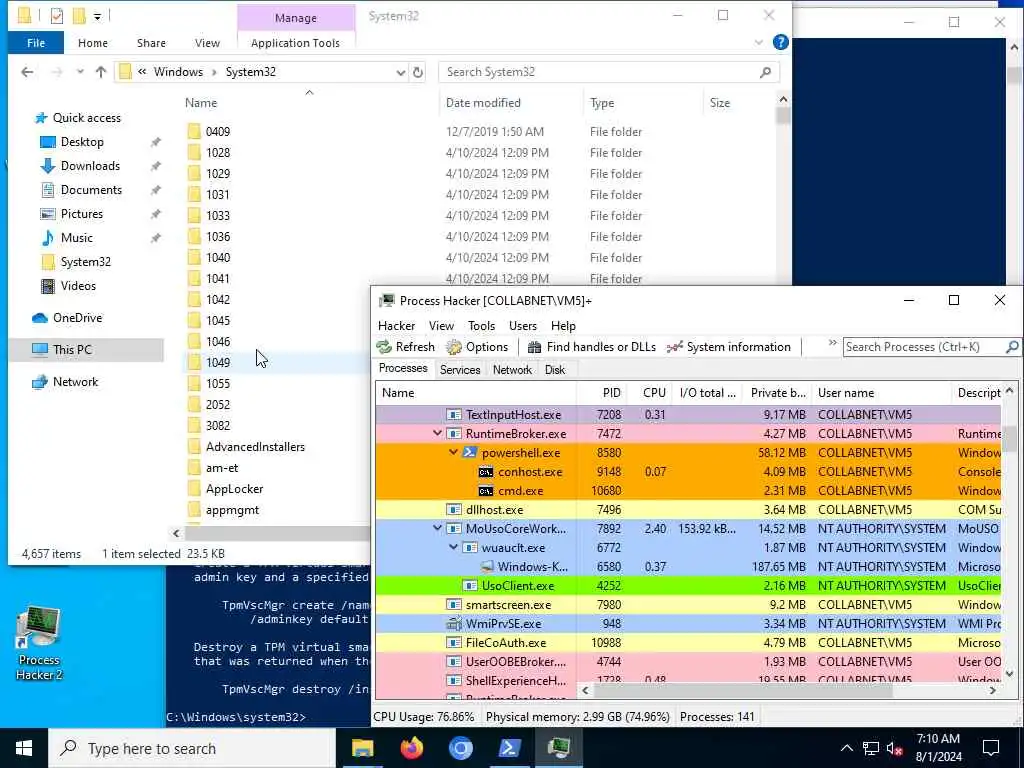Click Find handles or DLLs icon

(534, 347)
